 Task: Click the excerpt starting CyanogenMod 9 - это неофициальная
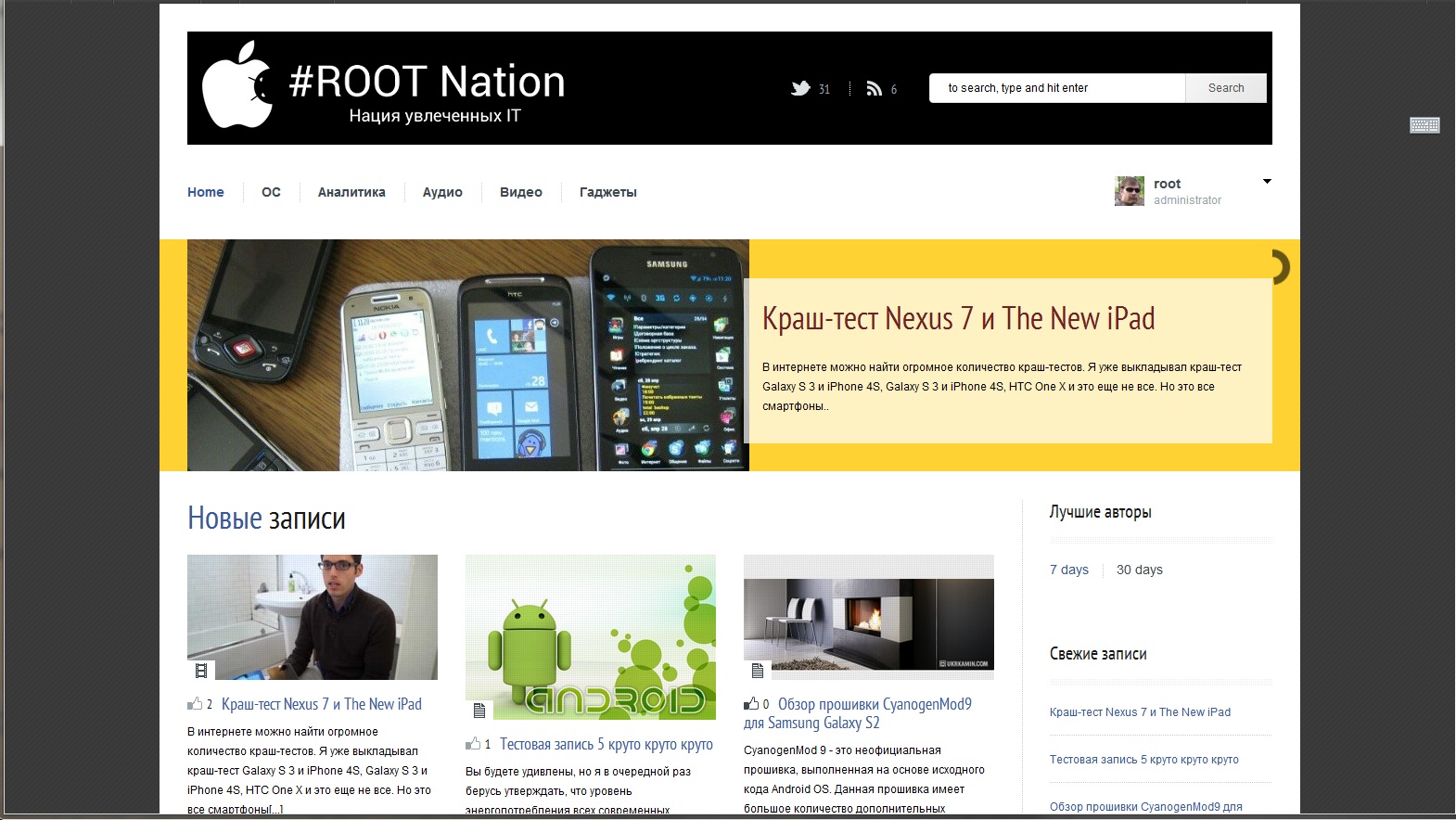point(864,779)
